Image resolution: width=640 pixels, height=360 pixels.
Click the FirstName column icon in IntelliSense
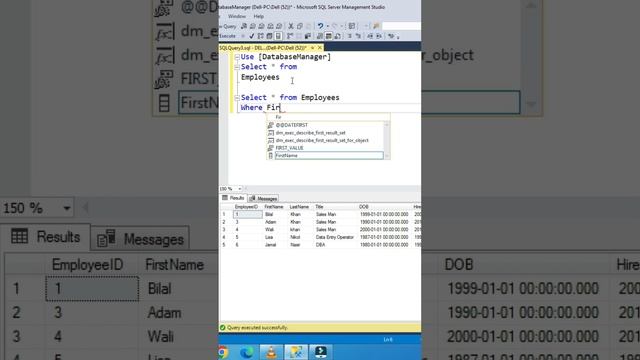pos(271,156)
